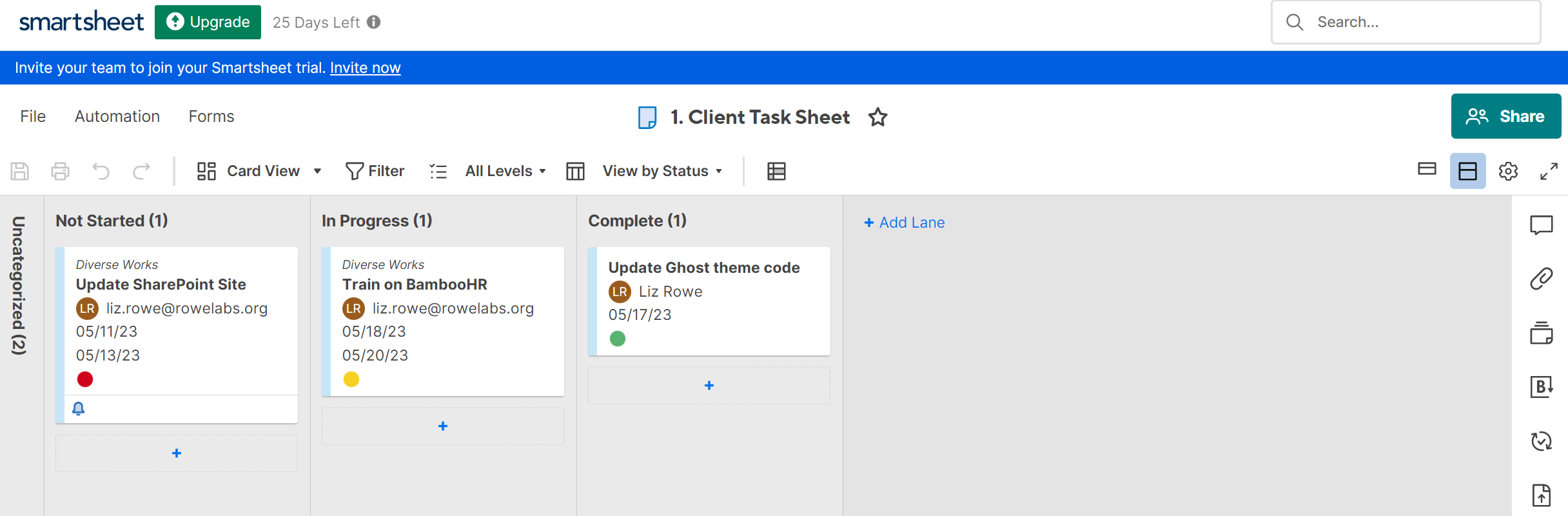Favorite the sheet with star icon

(x=877, y=117)
